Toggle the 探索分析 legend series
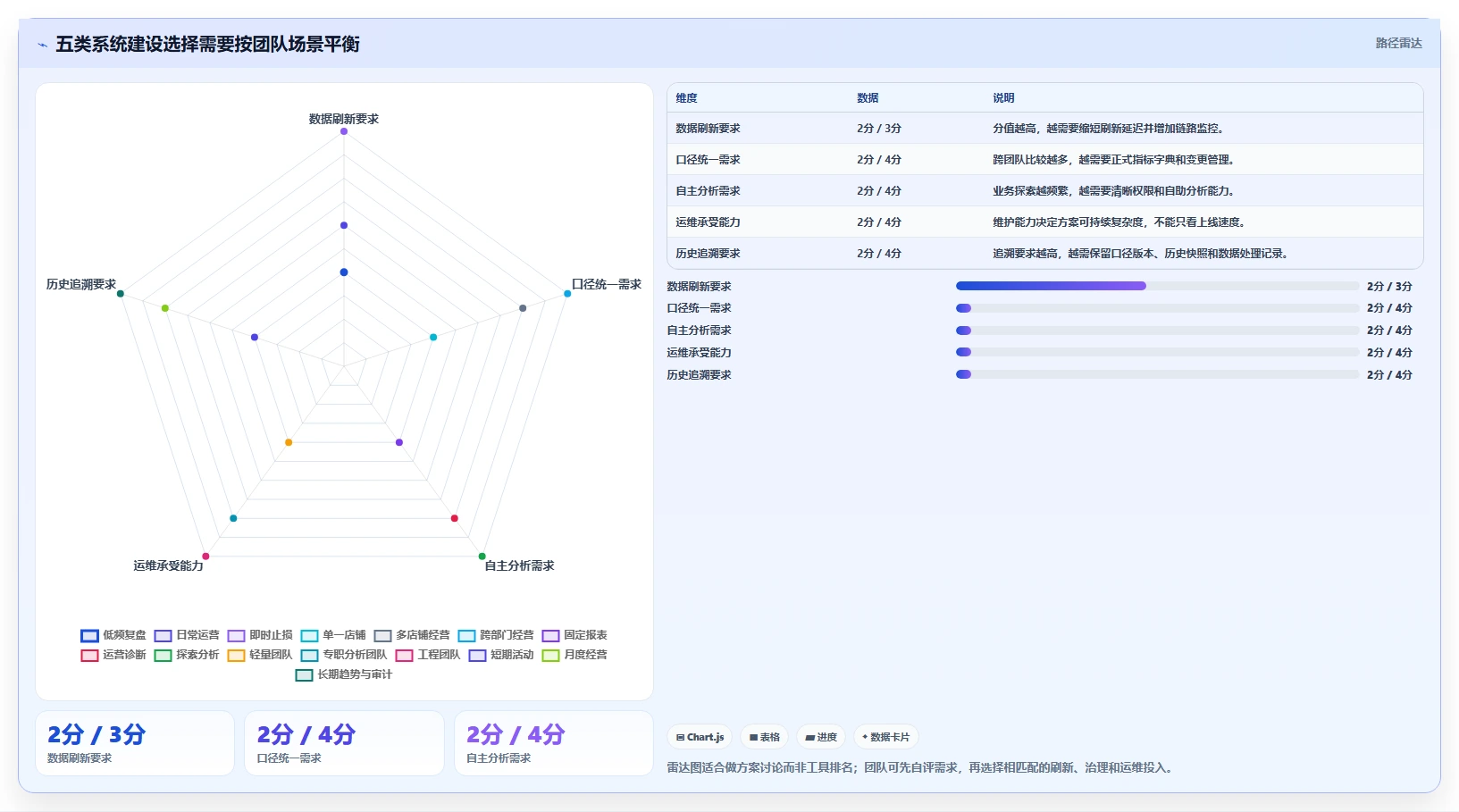The width and height of the screenshot is (1459, 812). 187,655
